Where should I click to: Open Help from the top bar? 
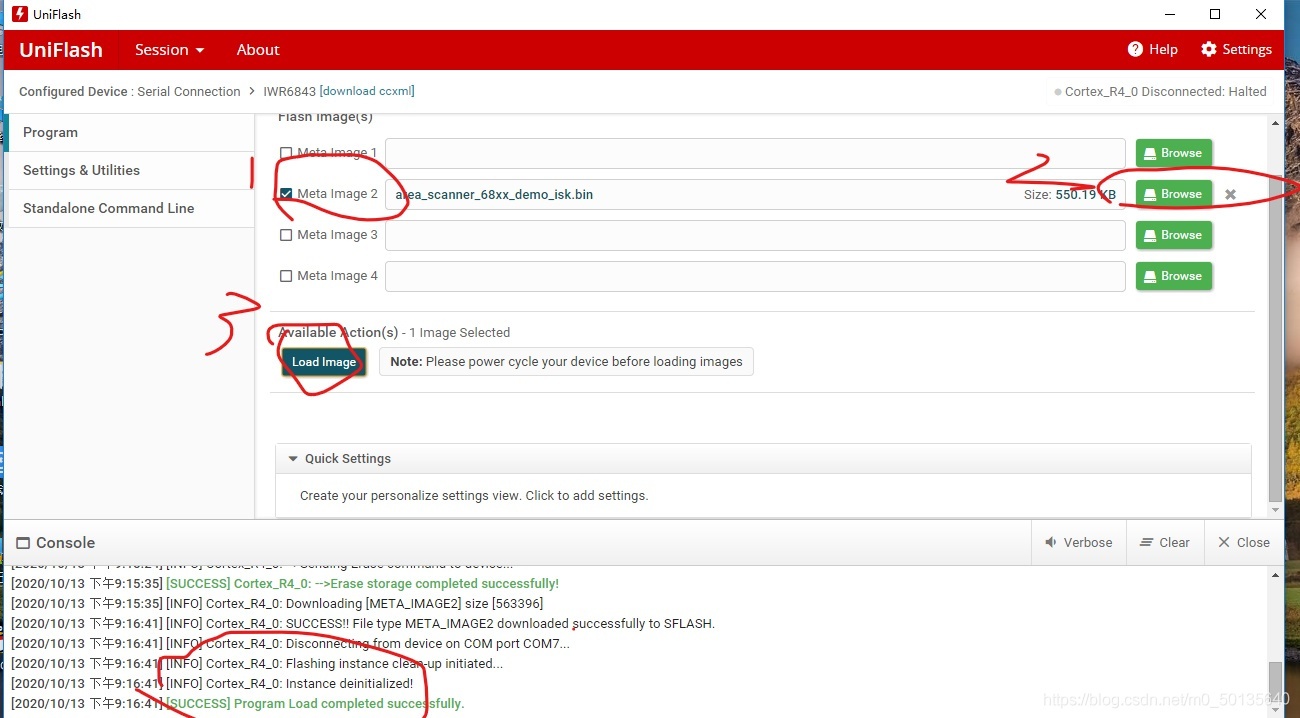pyautogui.click(x=1152, y=49)
